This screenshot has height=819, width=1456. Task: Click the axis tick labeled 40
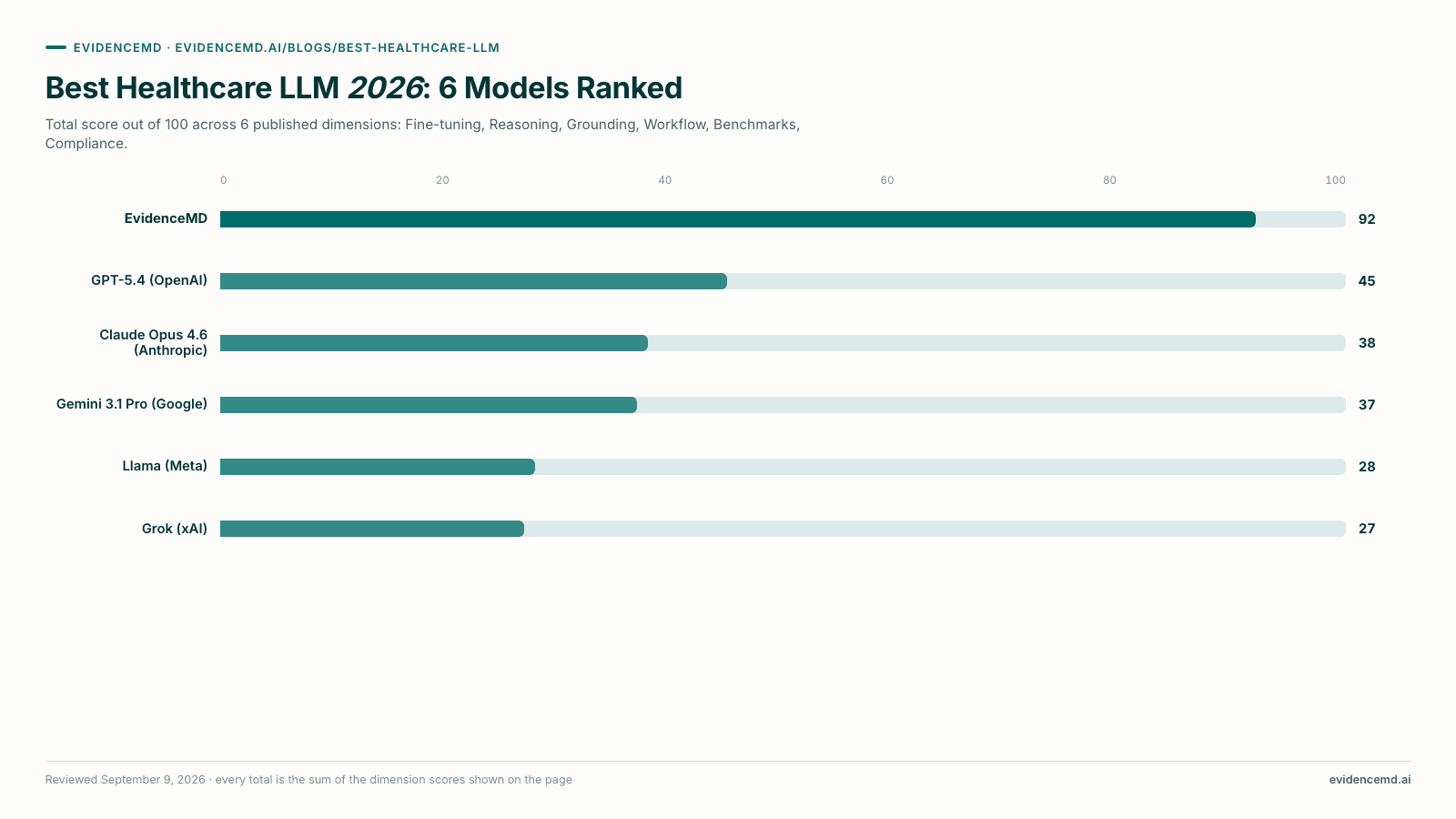pos(665,180)
